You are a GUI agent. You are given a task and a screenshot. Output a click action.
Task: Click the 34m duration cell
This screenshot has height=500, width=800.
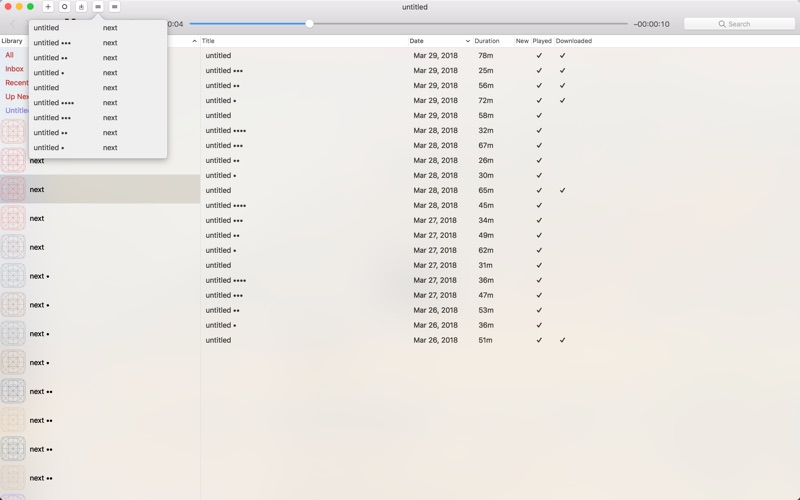click(x=486, y=220)
